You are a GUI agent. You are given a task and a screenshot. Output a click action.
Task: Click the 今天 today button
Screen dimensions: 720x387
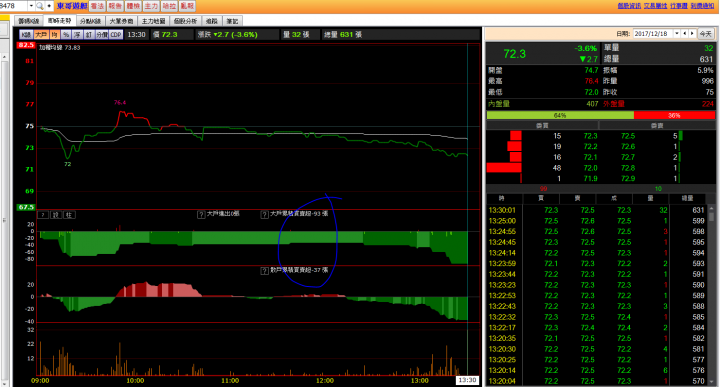705,34
